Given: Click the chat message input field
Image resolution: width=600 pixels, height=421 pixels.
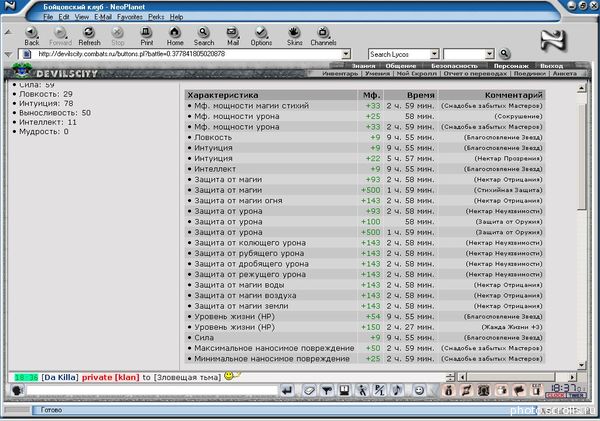Looking at the screenshot, I should tap(152, 390).
